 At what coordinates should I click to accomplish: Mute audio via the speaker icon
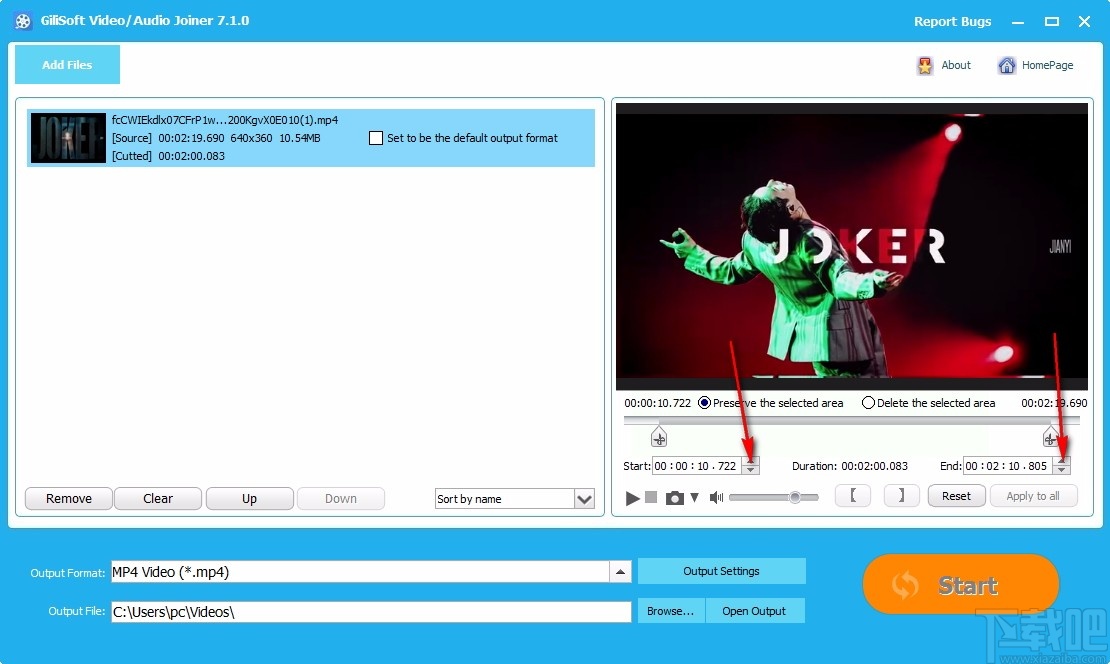tap(716, 497)
